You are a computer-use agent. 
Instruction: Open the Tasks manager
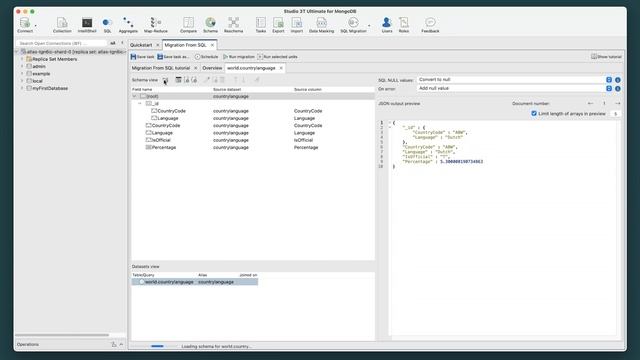[260, 24]
